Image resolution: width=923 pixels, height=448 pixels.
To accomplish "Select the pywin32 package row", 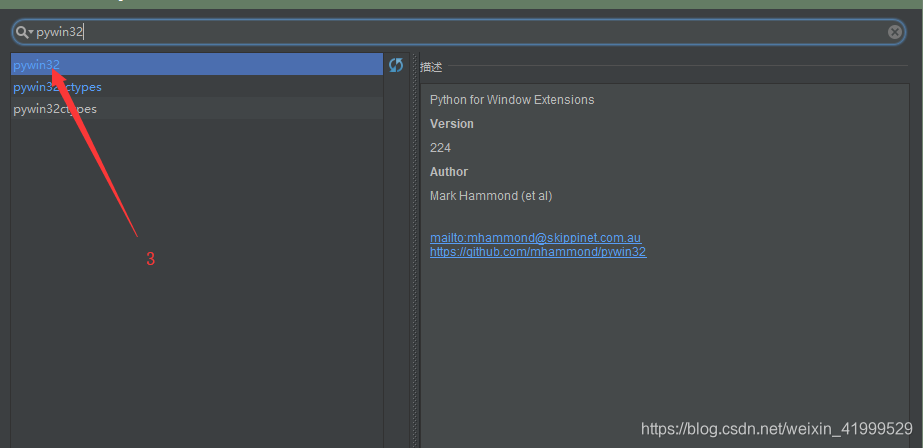I will 197,65.
